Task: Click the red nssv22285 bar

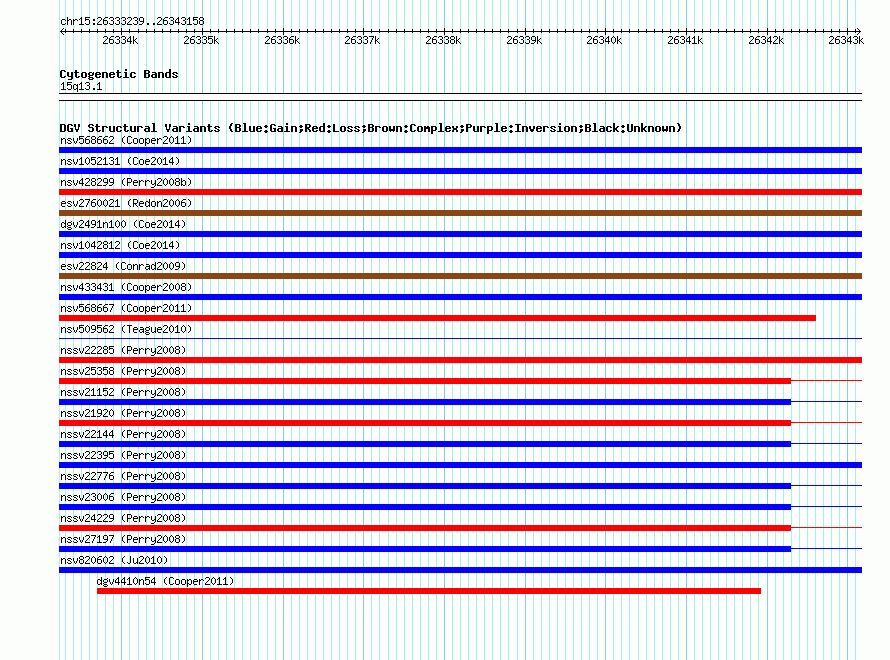Action: click(460, 360)
